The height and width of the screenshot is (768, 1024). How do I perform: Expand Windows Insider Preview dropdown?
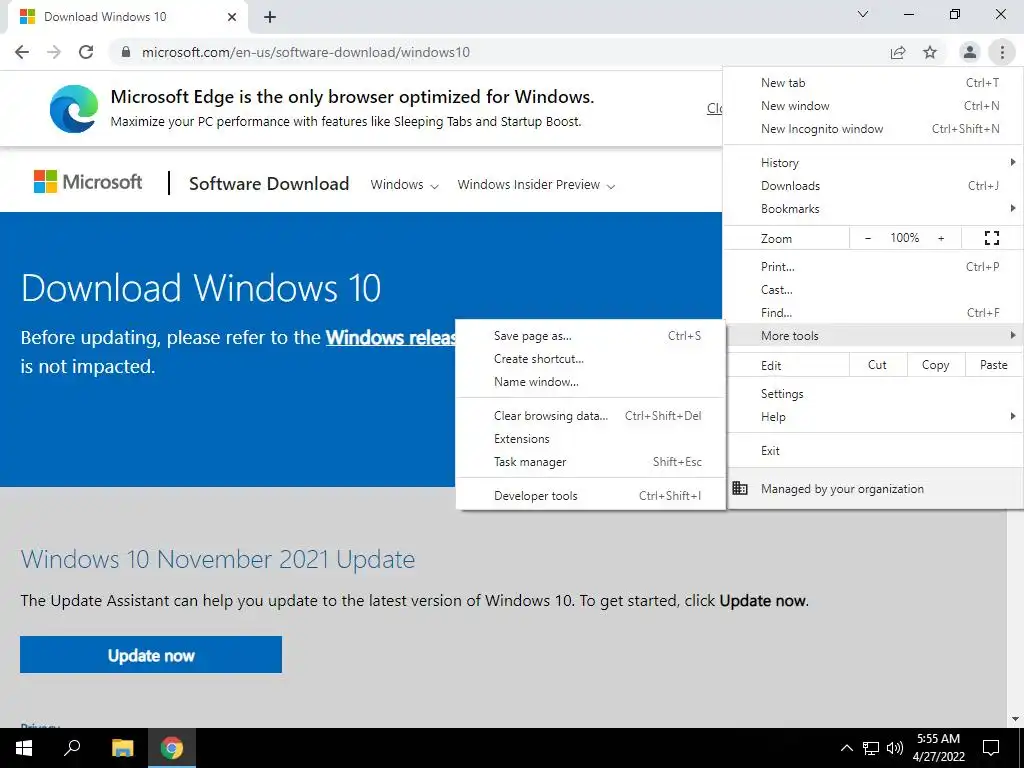(536, 185)
